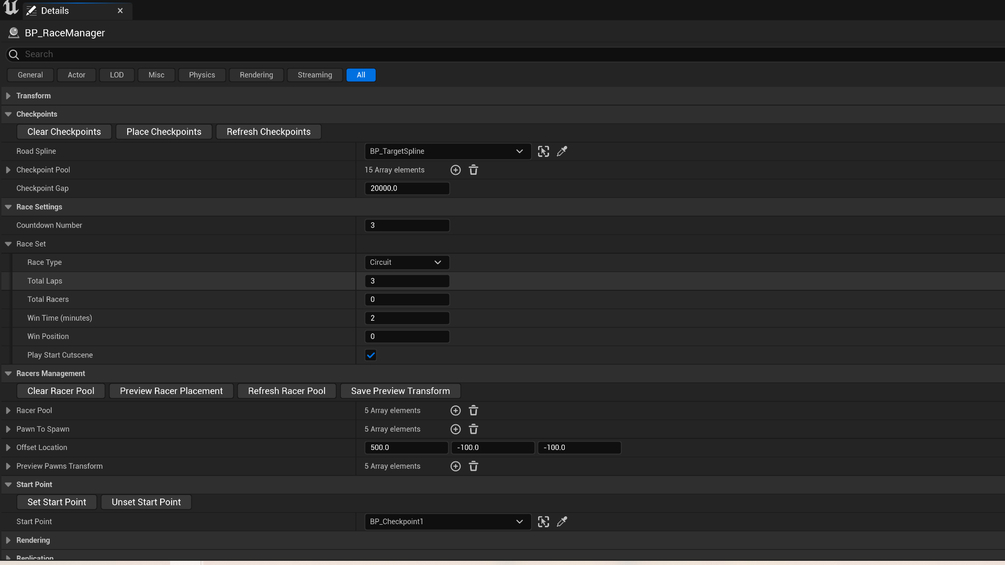1005x565 pixels.
Task: Click Preview Racer Placement button
Action: 171,391
